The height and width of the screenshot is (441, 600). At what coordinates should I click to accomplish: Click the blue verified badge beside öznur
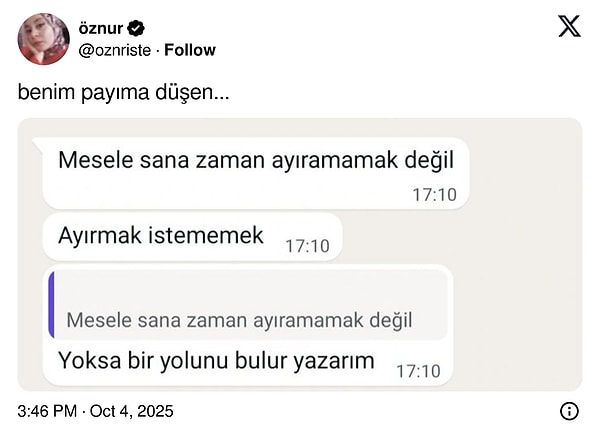[135, 28]
